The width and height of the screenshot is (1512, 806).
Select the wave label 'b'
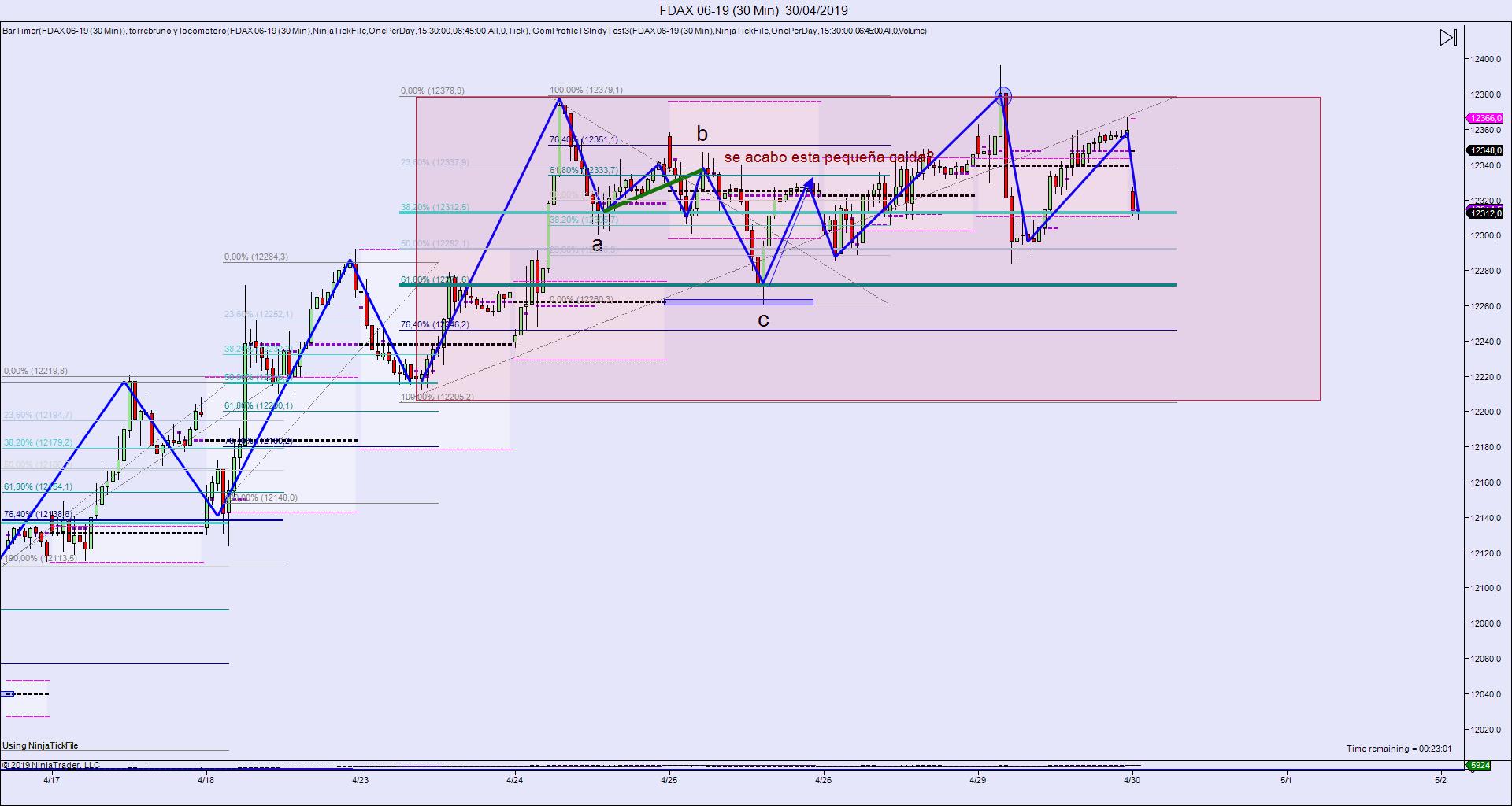pyautogui.click(x=702, y=135)
